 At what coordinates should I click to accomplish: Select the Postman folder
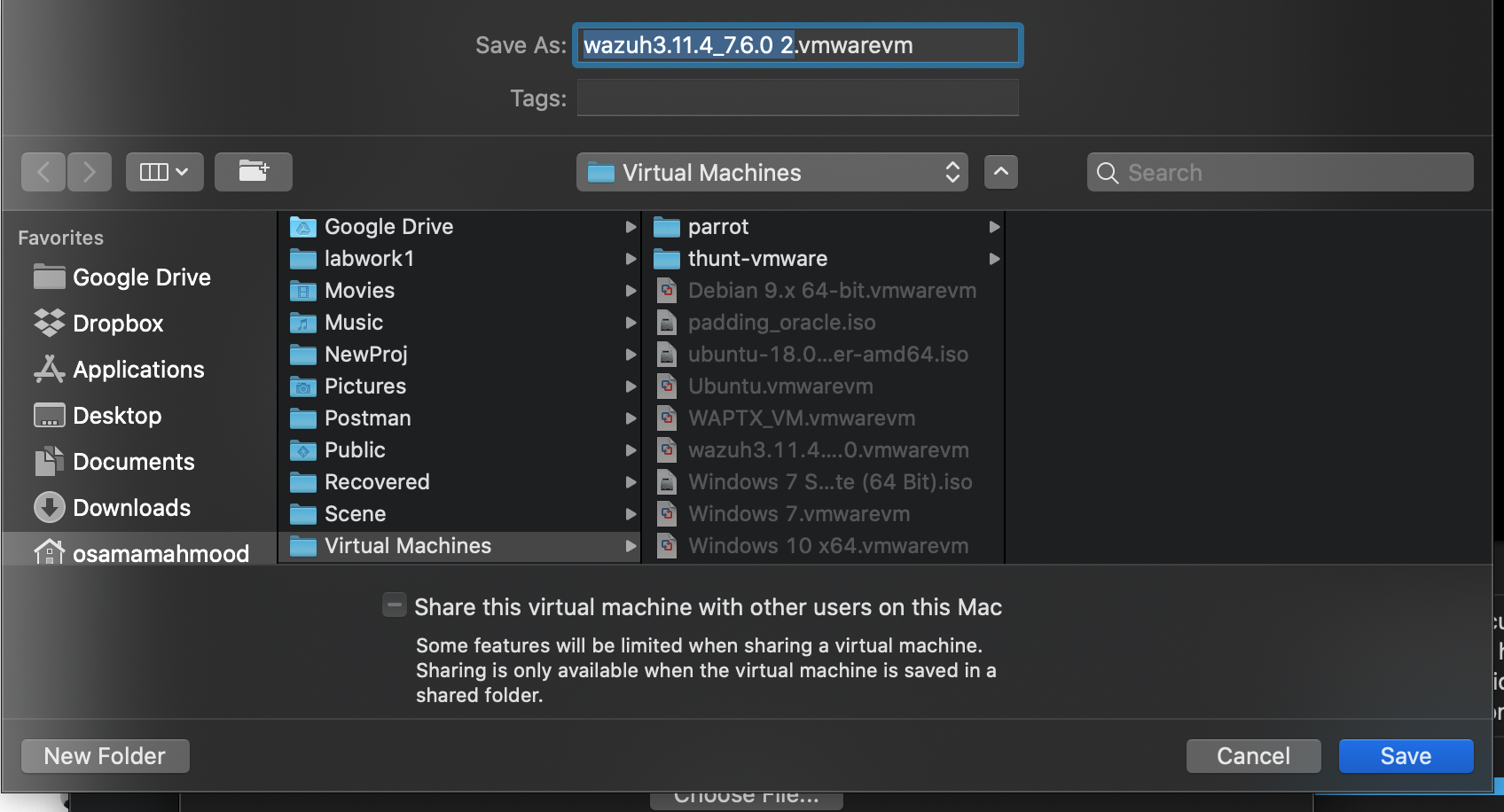[367, 418]
